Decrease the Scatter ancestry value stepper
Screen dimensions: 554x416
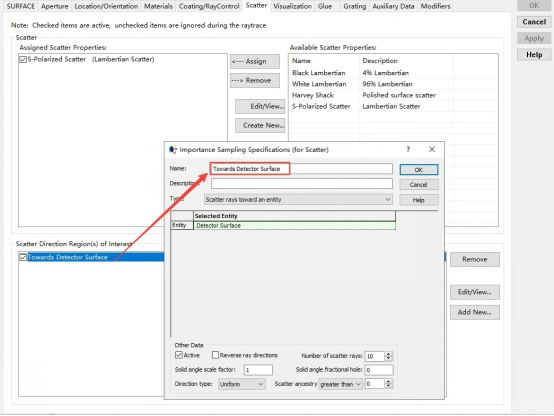388,386
